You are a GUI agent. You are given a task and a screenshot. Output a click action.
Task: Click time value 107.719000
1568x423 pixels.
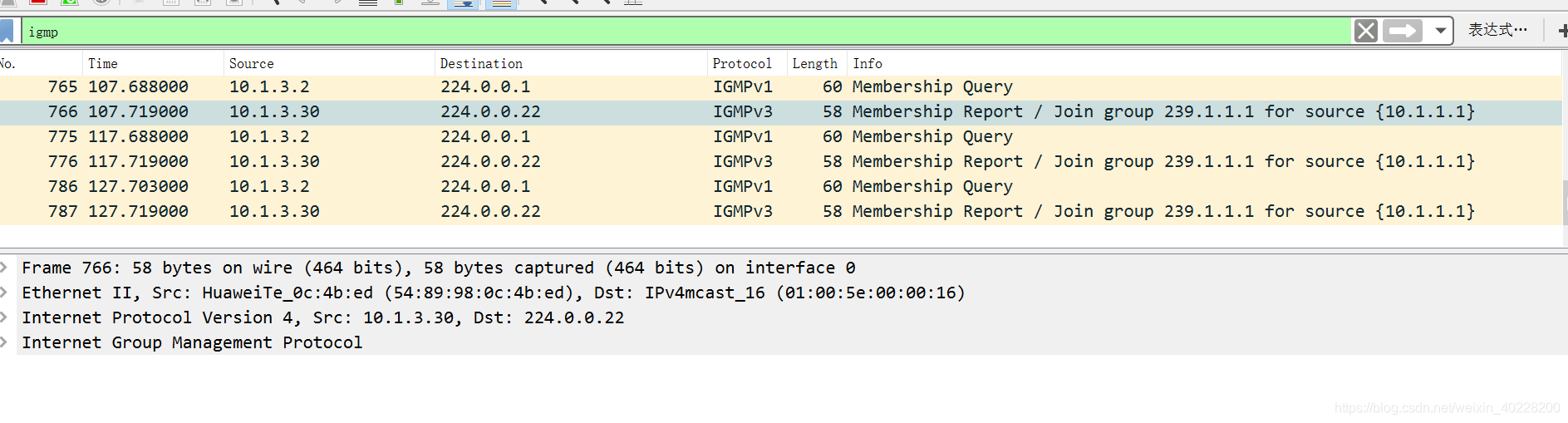pyautogui.click(x=138, y=111)
